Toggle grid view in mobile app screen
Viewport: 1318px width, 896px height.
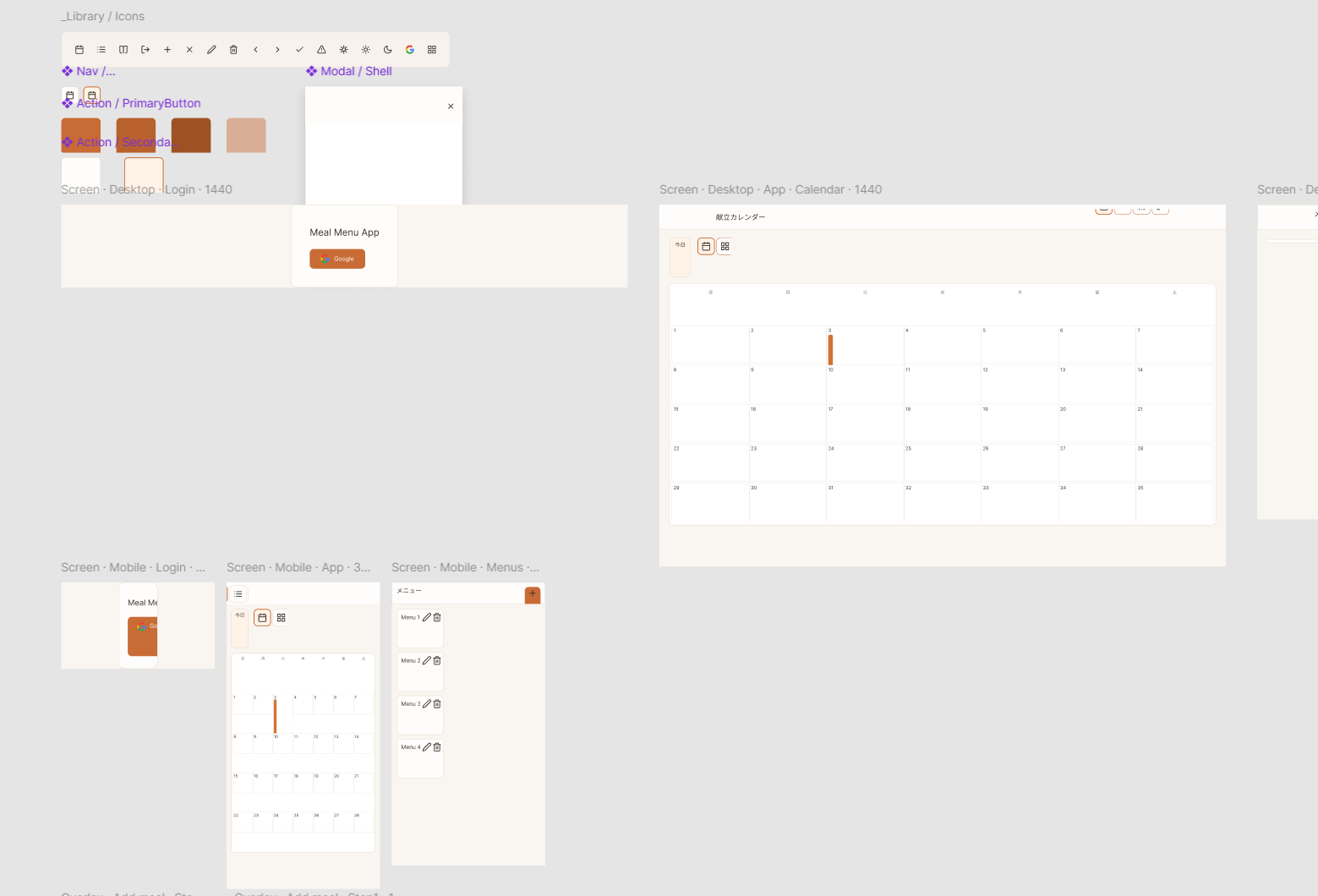[x=282, y=618]
